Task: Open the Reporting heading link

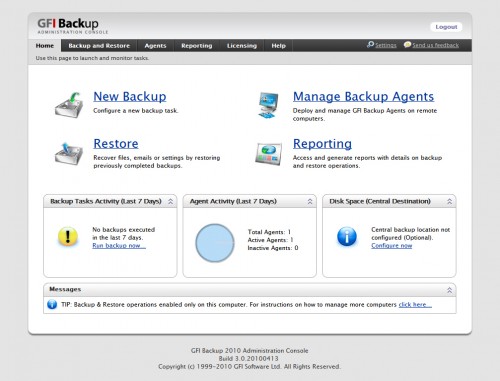Action: coord(322,144)
